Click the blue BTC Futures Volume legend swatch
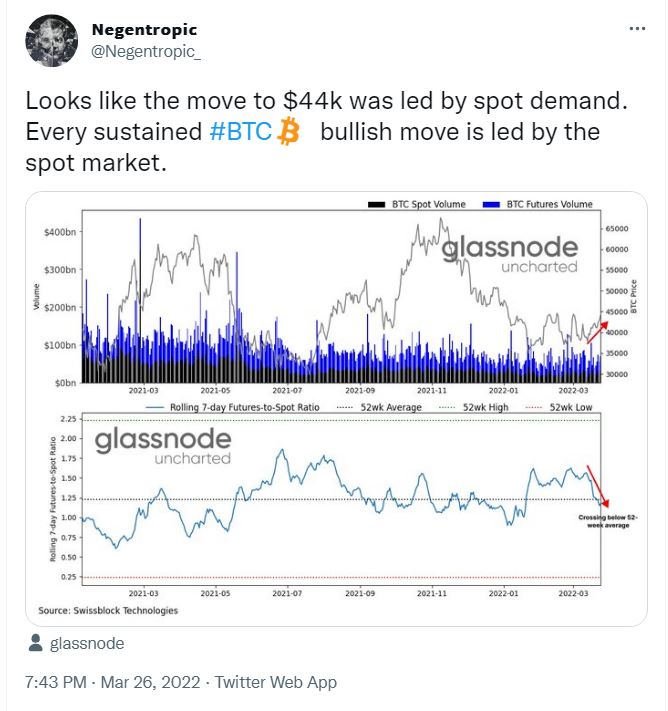The width and height of the screenshot is (668, 711). point(491,205)
